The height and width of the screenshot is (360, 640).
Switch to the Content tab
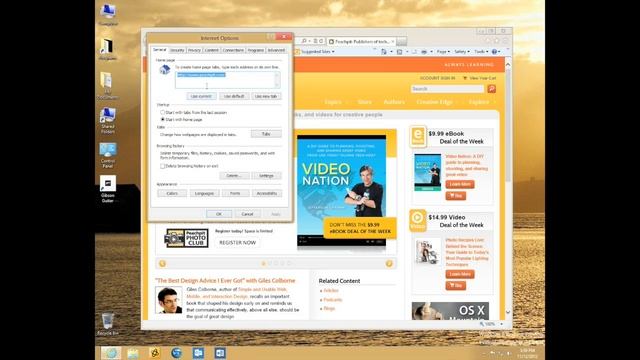coord(211,50)
